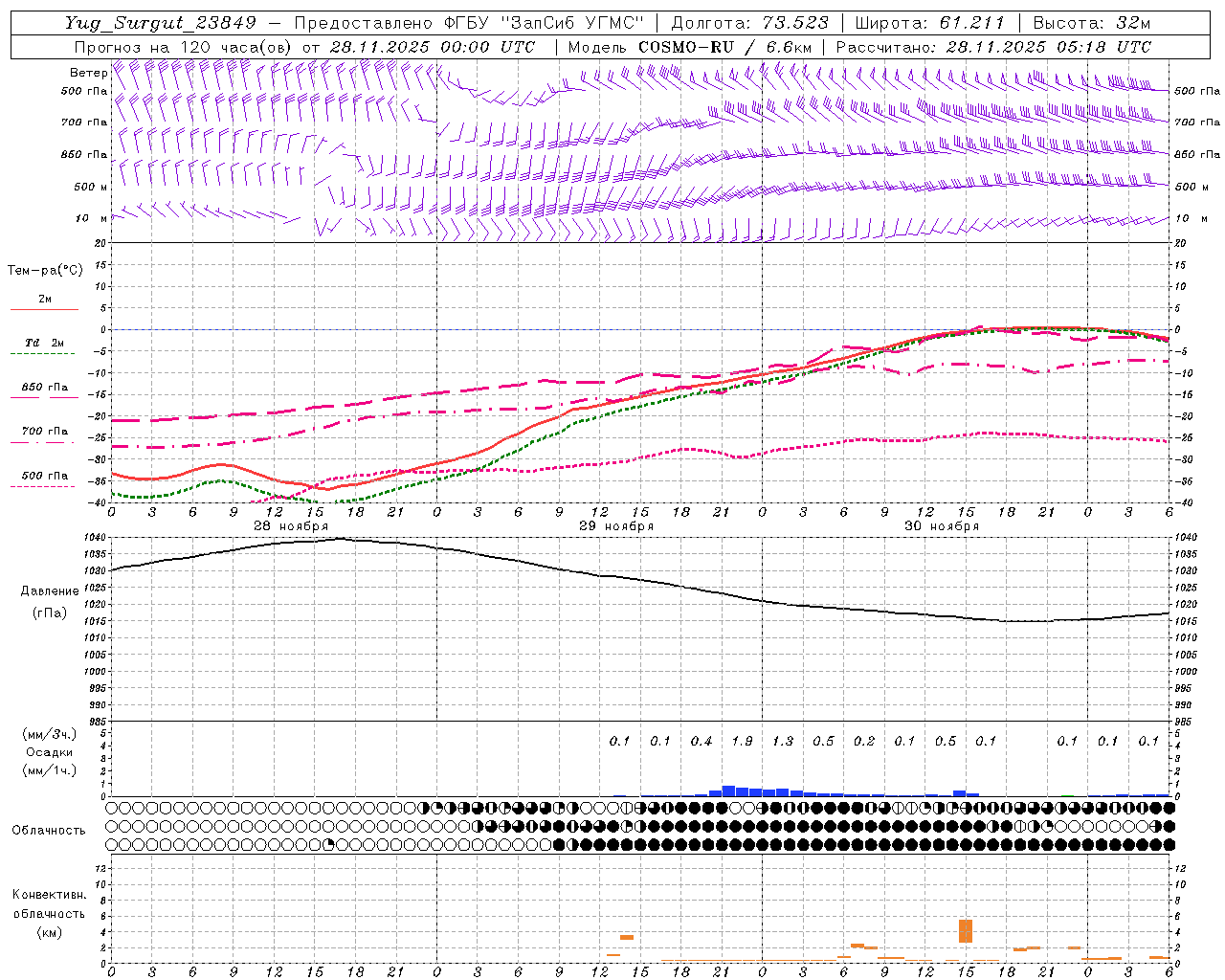
Task: Click the Конвективн. облачность panel label
Action: click(49, 913)
